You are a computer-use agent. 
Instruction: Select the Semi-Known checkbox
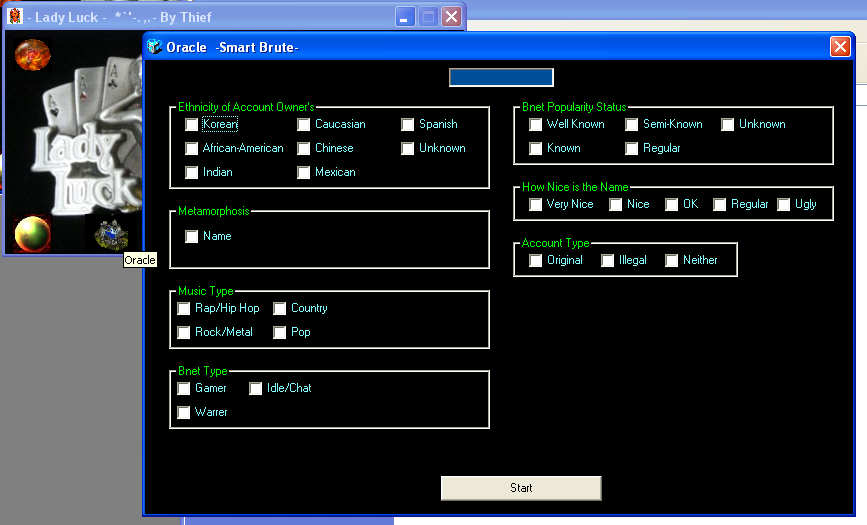632,125
